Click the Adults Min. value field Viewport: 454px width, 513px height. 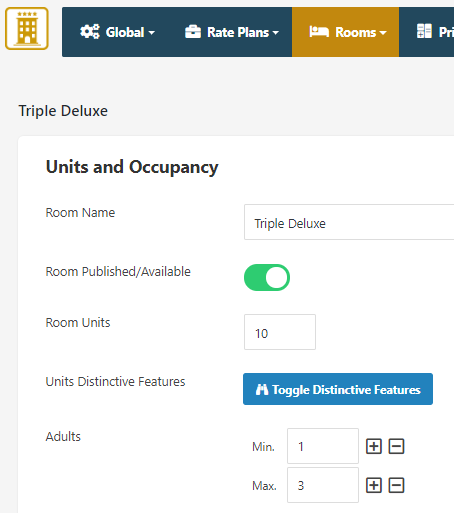tap(323, 446)
